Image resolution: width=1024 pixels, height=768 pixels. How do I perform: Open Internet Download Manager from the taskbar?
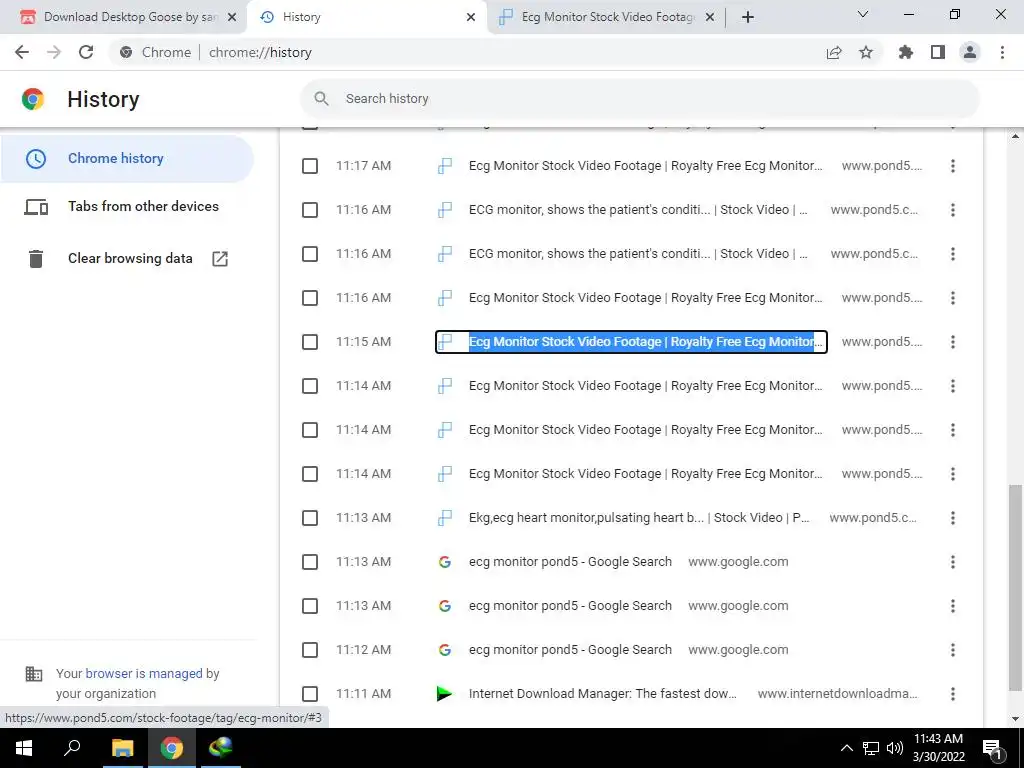pyautogui.click(x=221, y=748)
